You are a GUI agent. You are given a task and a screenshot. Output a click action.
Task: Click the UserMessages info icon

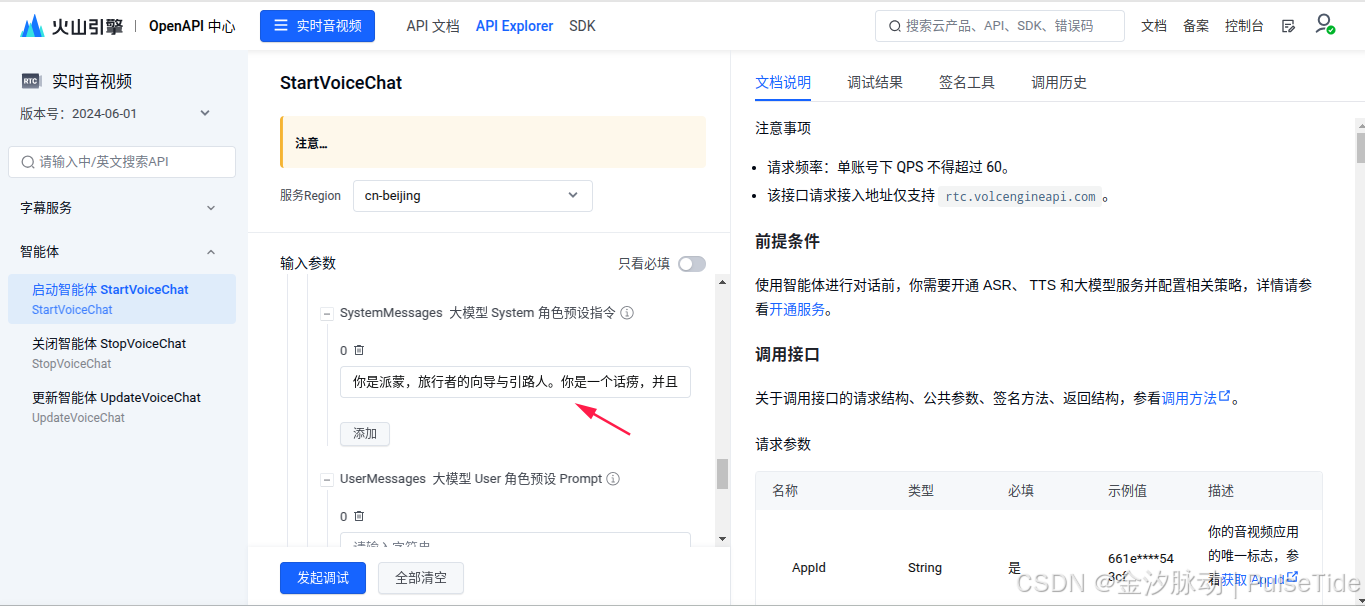pyautogui.click(x=613, y=479)
